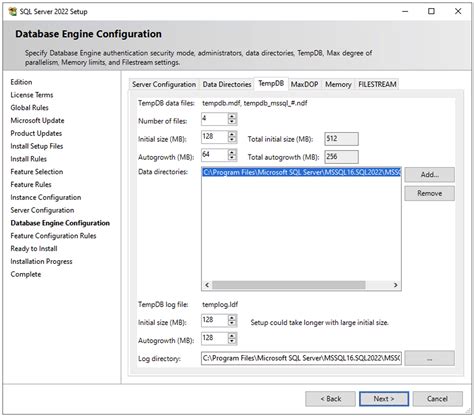Select the highlighted data directory path entry
Viewport: 474px width, 417px height.
pos(301,172)
